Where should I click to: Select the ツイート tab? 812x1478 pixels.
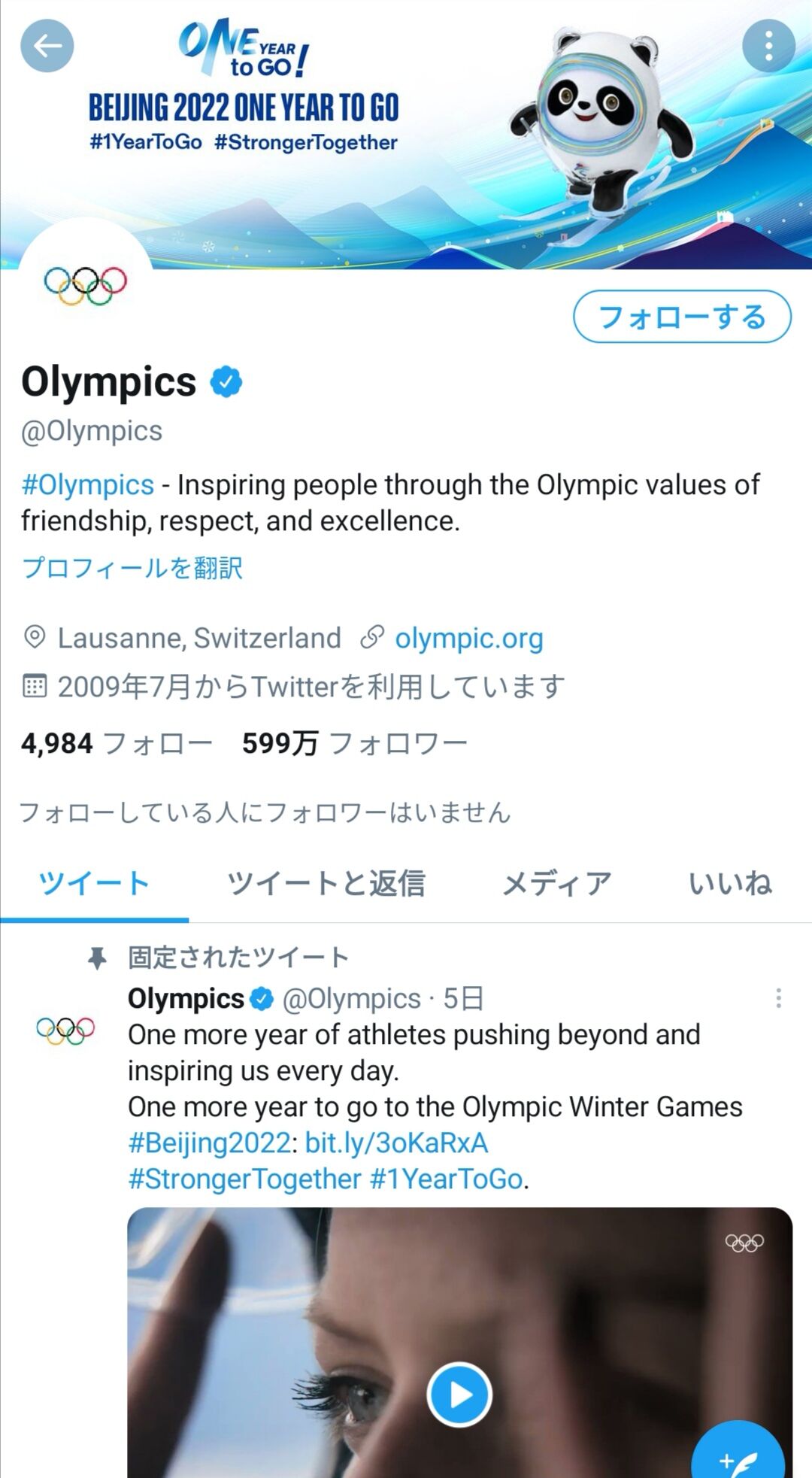point(94,884)
